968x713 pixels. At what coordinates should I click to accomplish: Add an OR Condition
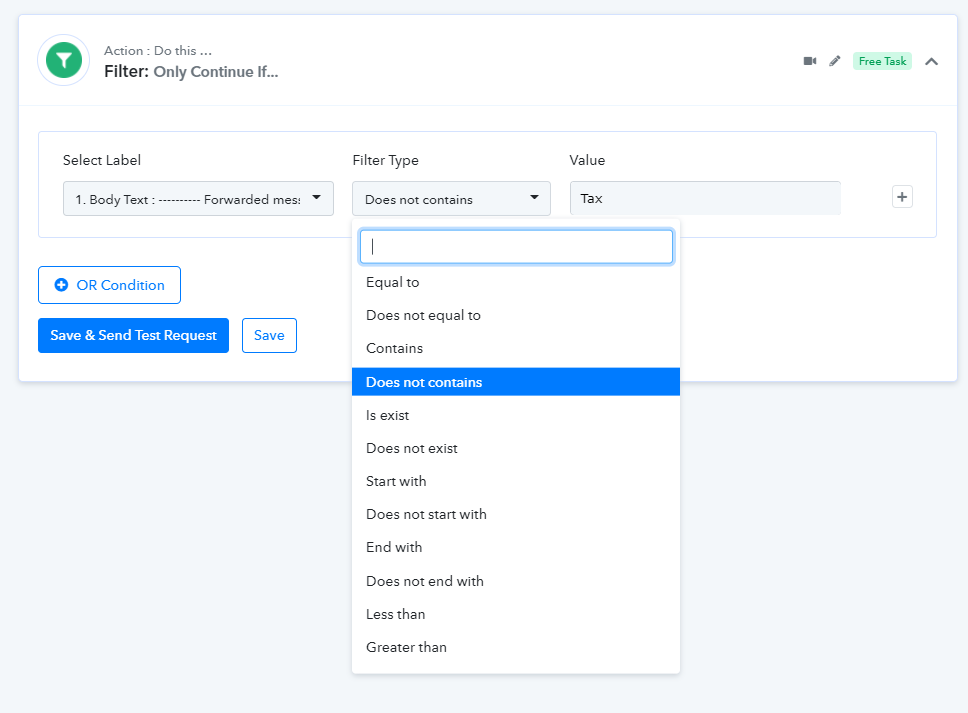[x=109, y=285]
